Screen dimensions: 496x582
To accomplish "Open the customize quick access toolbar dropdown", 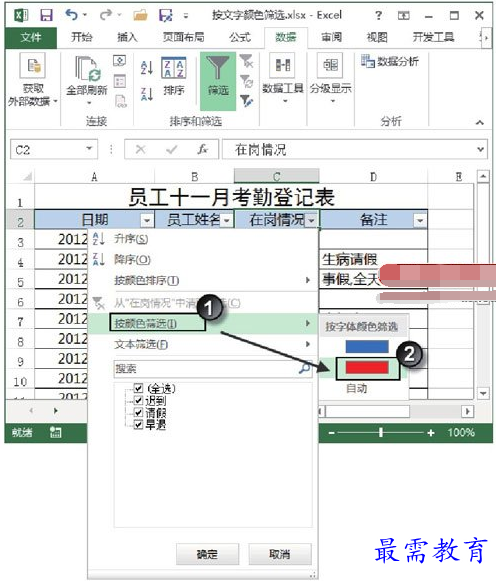I will click(186, 16).
